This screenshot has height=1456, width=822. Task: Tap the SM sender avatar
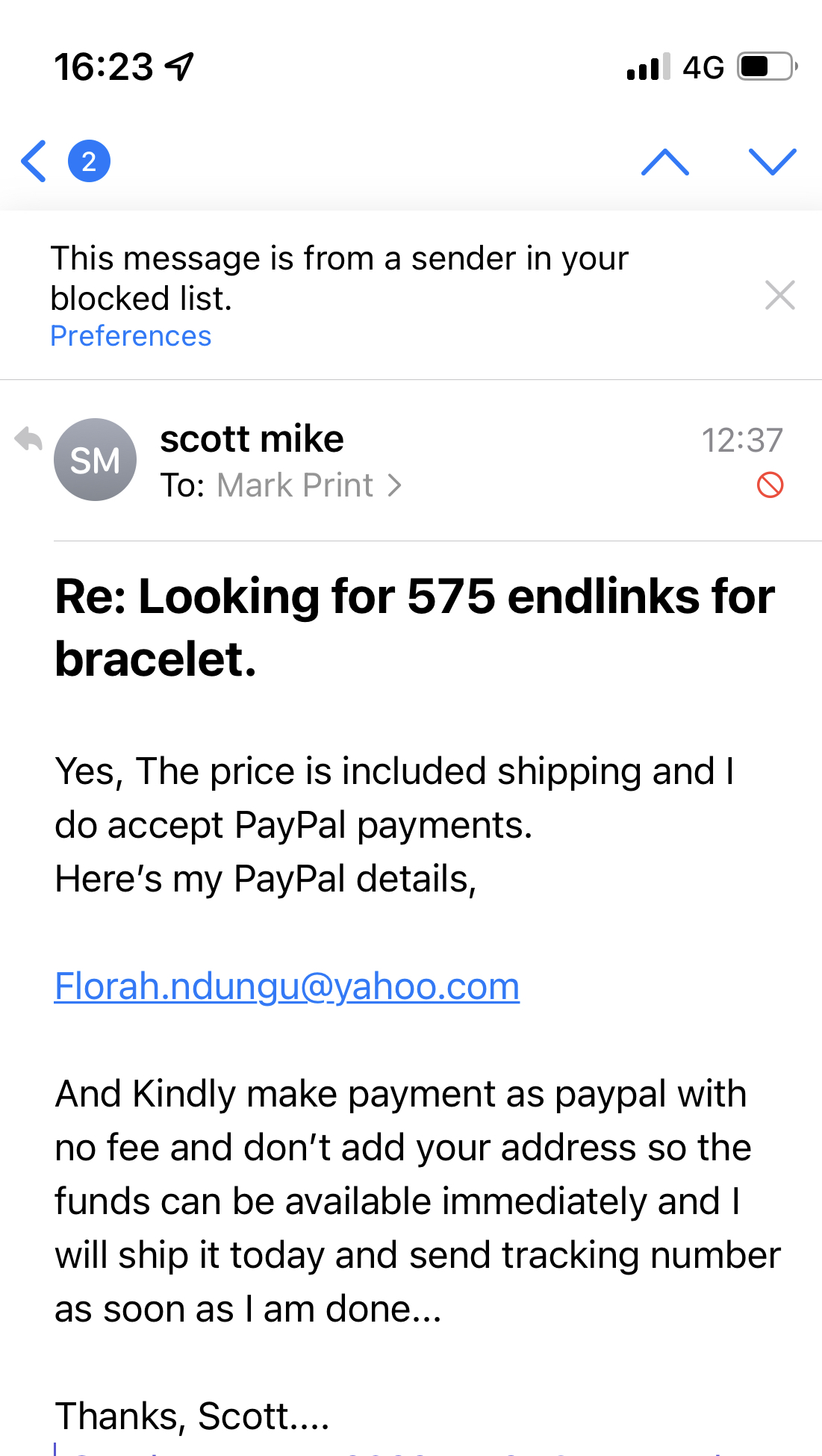tap(96, 459)
